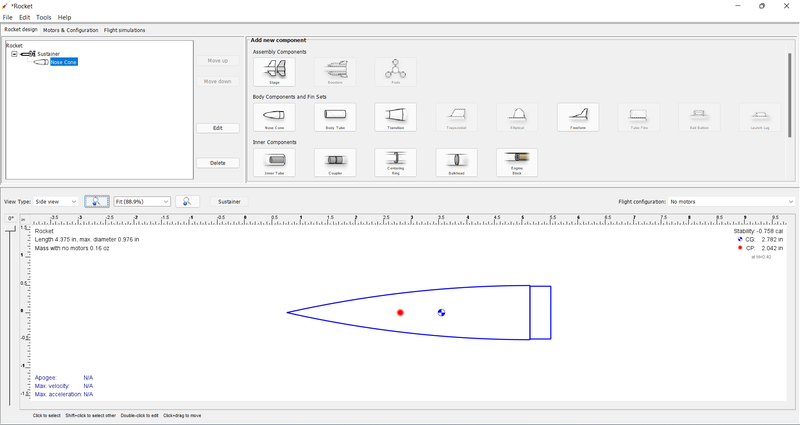
Task: Add a Nose Cone component
Action: [274, 117]
